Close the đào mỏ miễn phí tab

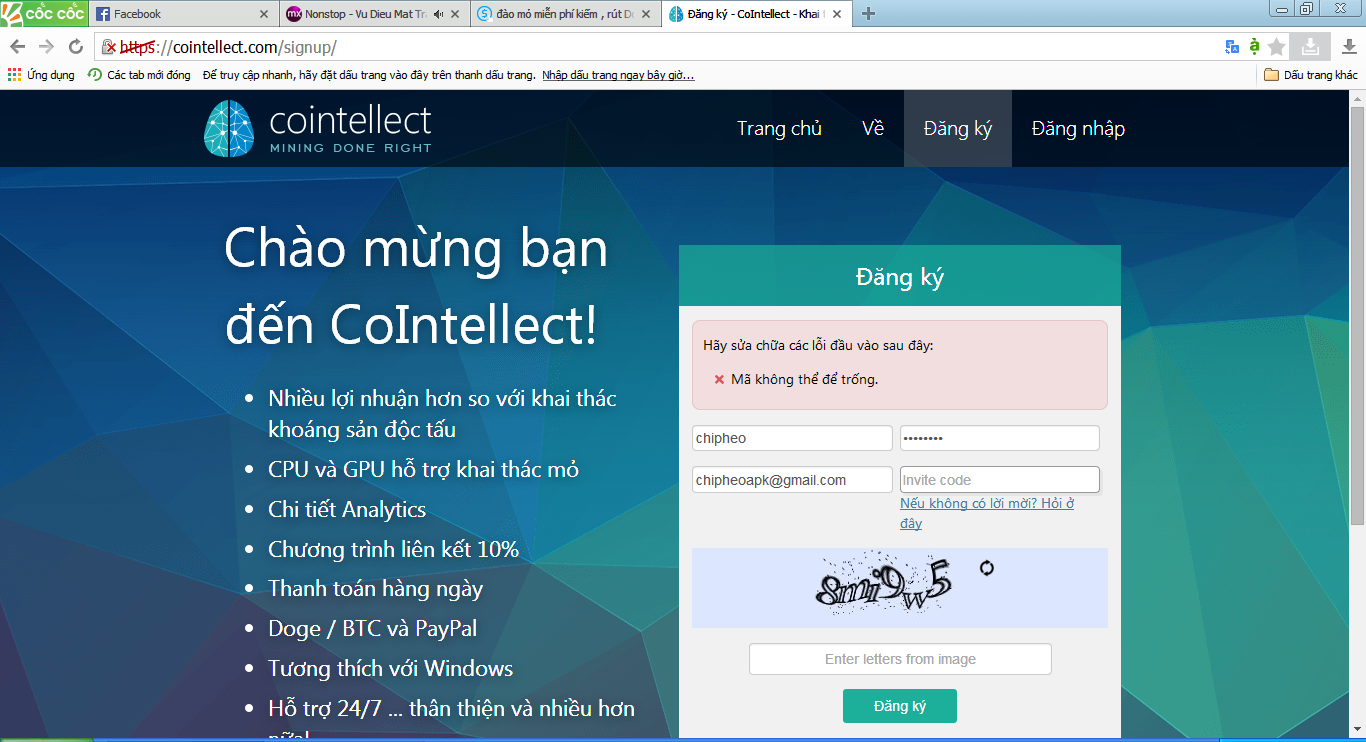(645, 14)
